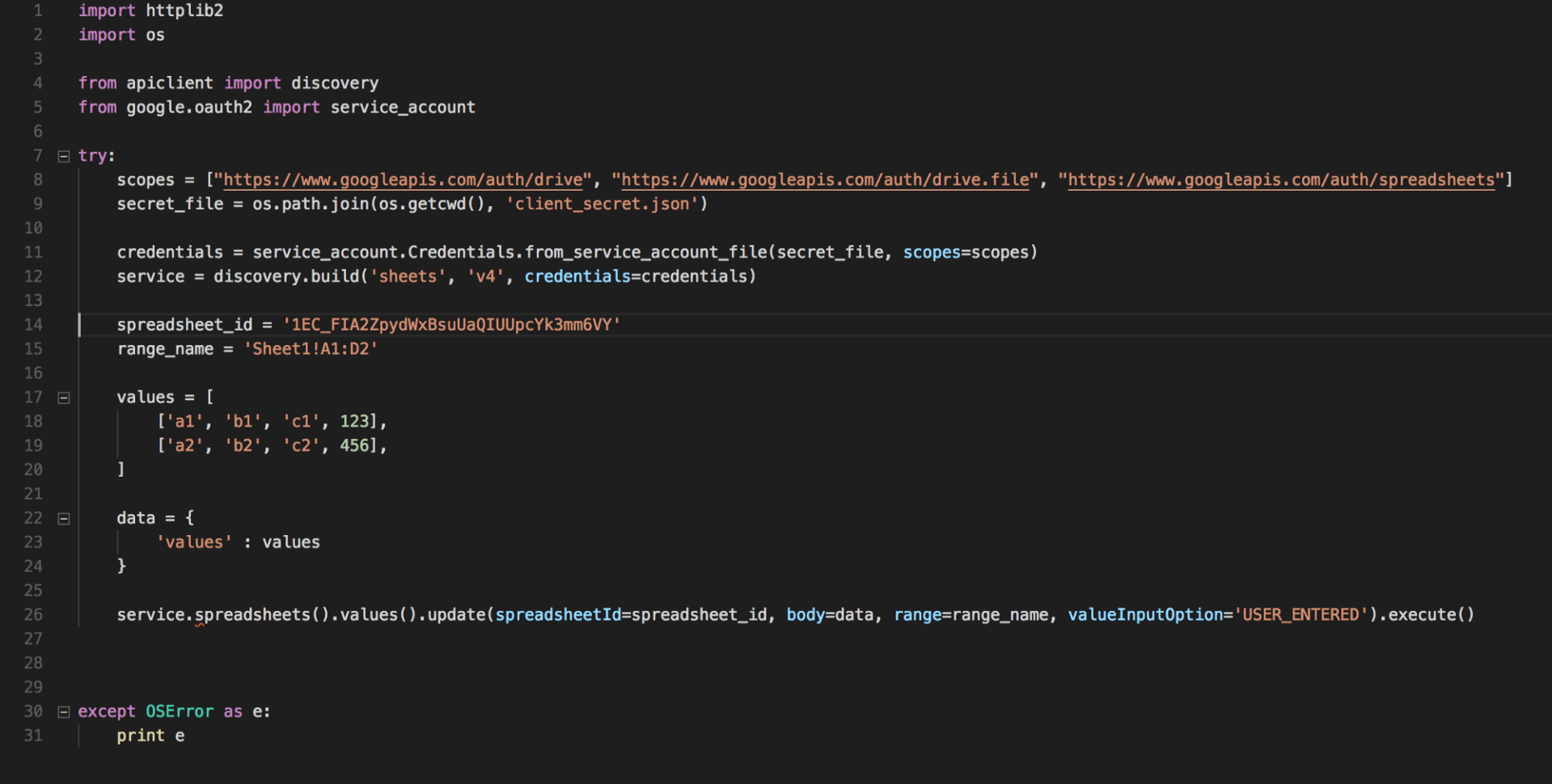Click the import httplib2 statement
This screenshot has width=1552, height=784.
(x=150, y=11)
